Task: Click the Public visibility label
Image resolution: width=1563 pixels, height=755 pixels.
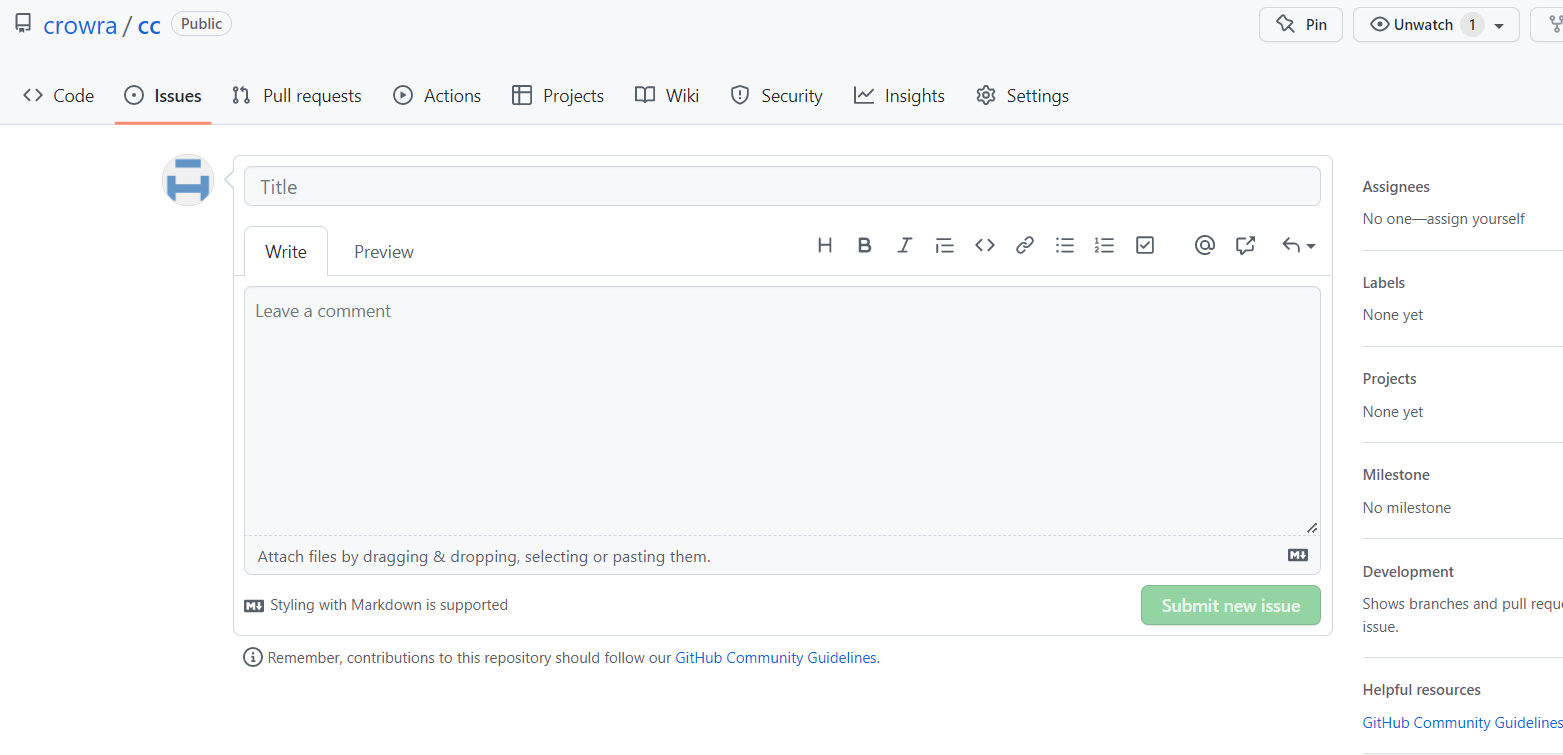Action: click(201, 24)
